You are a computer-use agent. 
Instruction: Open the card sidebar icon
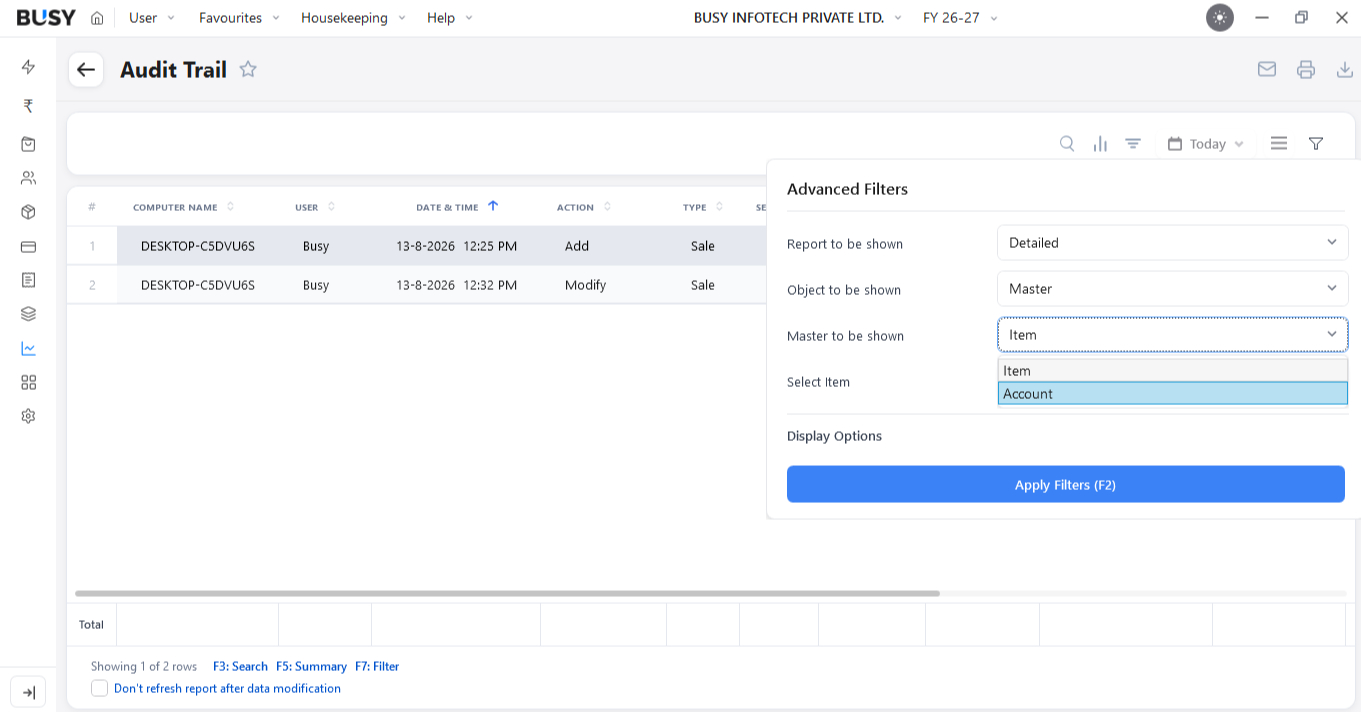point(28,246)
